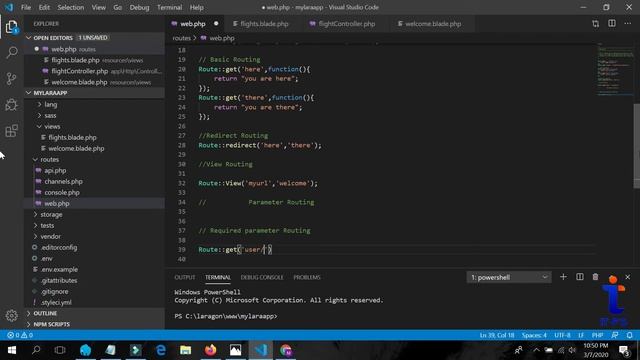Open the File menu
This screenshot has height=360, width=640.
[26, 7]
